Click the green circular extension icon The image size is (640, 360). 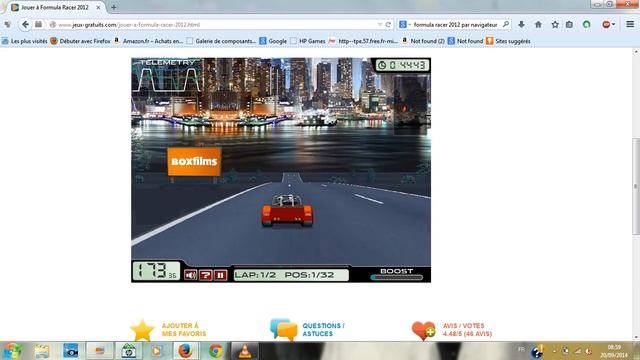(587, 24)
